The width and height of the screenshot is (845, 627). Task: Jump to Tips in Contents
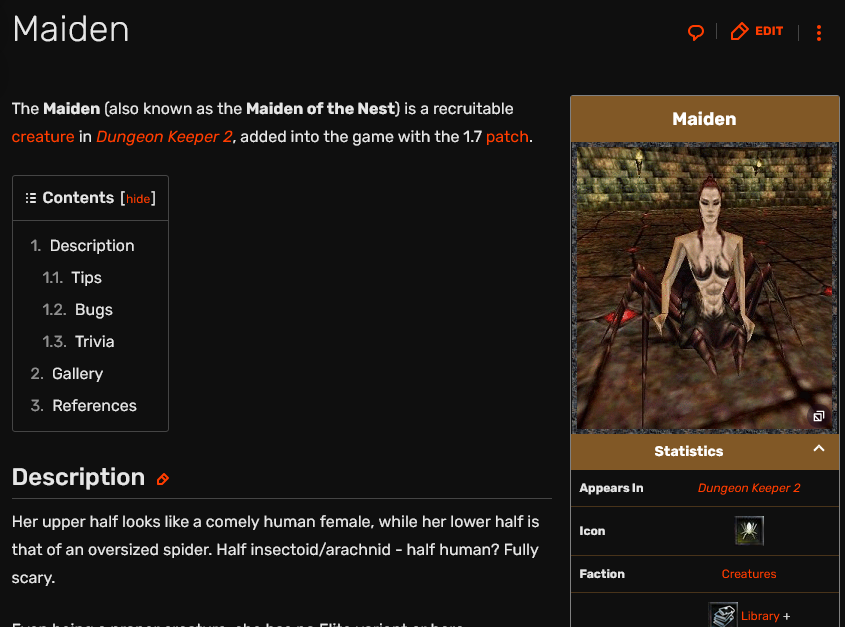[x=86, y=278]
